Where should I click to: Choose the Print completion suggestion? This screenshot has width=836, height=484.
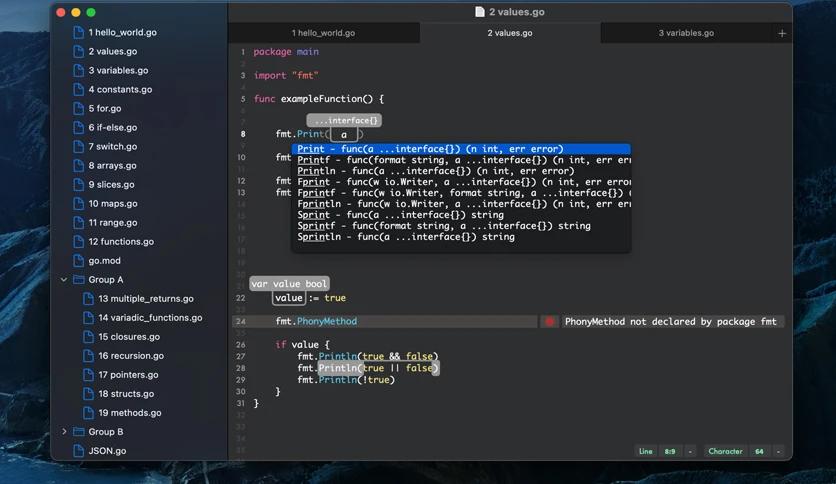click(461, 149)
